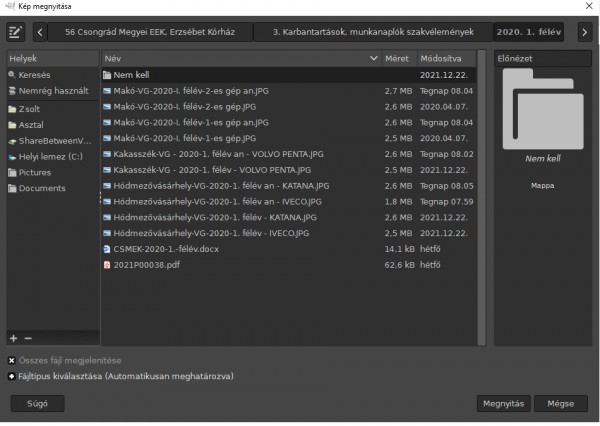The width and height of the screenshot is (600, 426).
Task: Click the Megnyitás button
Action: tap(503, 403)
